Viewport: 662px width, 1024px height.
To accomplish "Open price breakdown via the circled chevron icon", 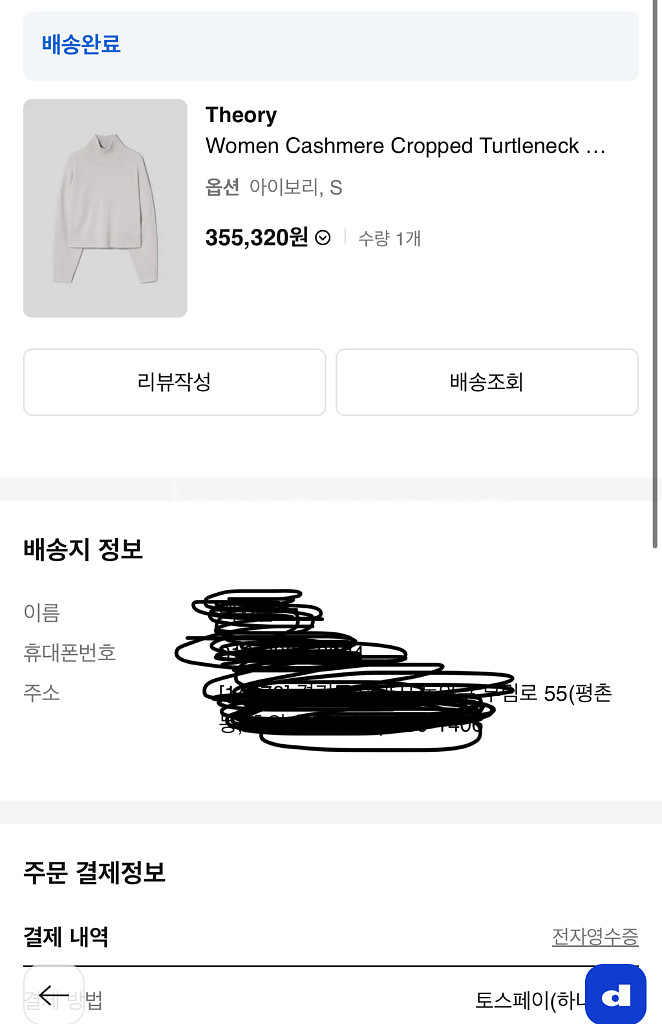I will click(x=322, y=239).
